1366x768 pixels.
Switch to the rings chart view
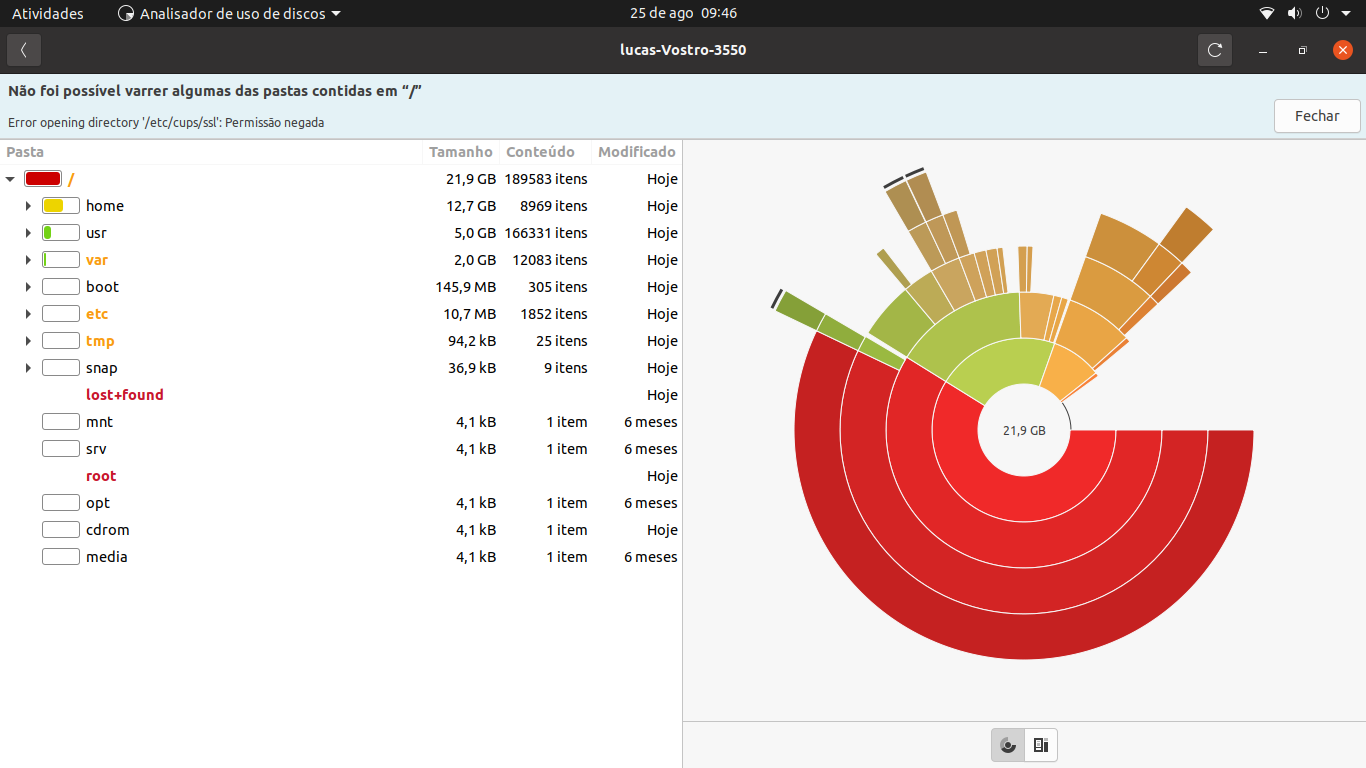(1008, 745)
